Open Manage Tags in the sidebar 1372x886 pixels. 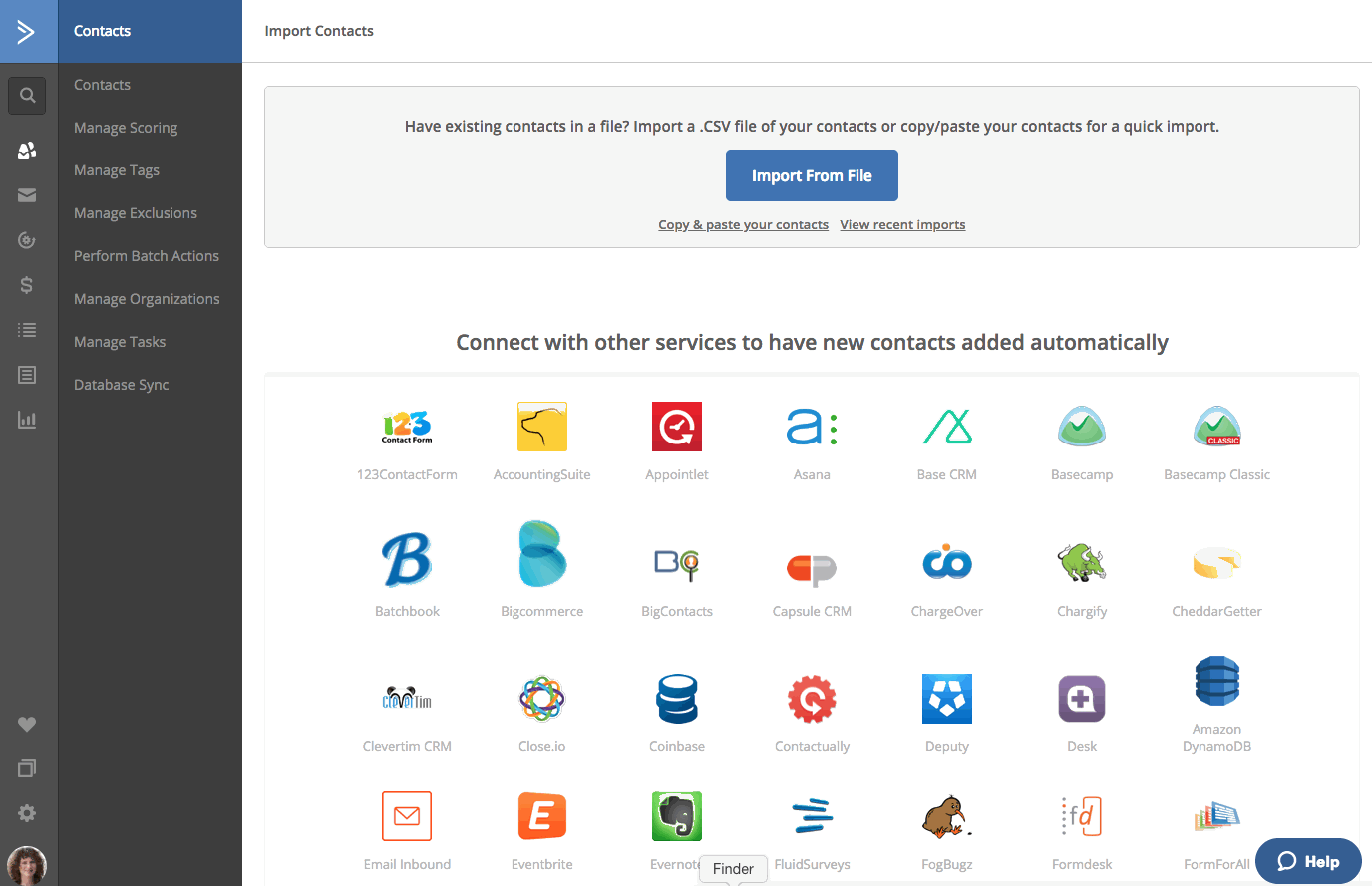point(117,170)
